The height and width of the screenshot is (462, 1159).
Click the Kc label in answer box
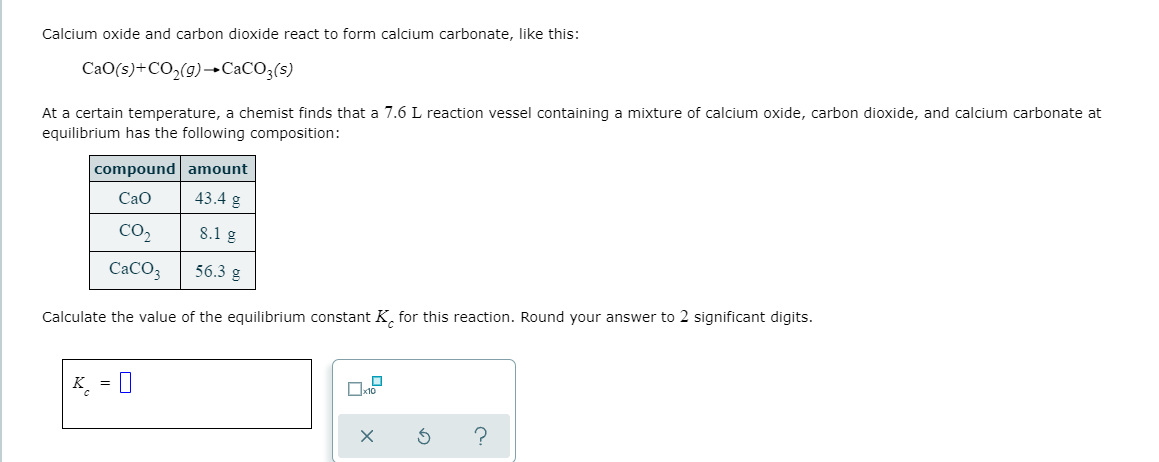81,384
